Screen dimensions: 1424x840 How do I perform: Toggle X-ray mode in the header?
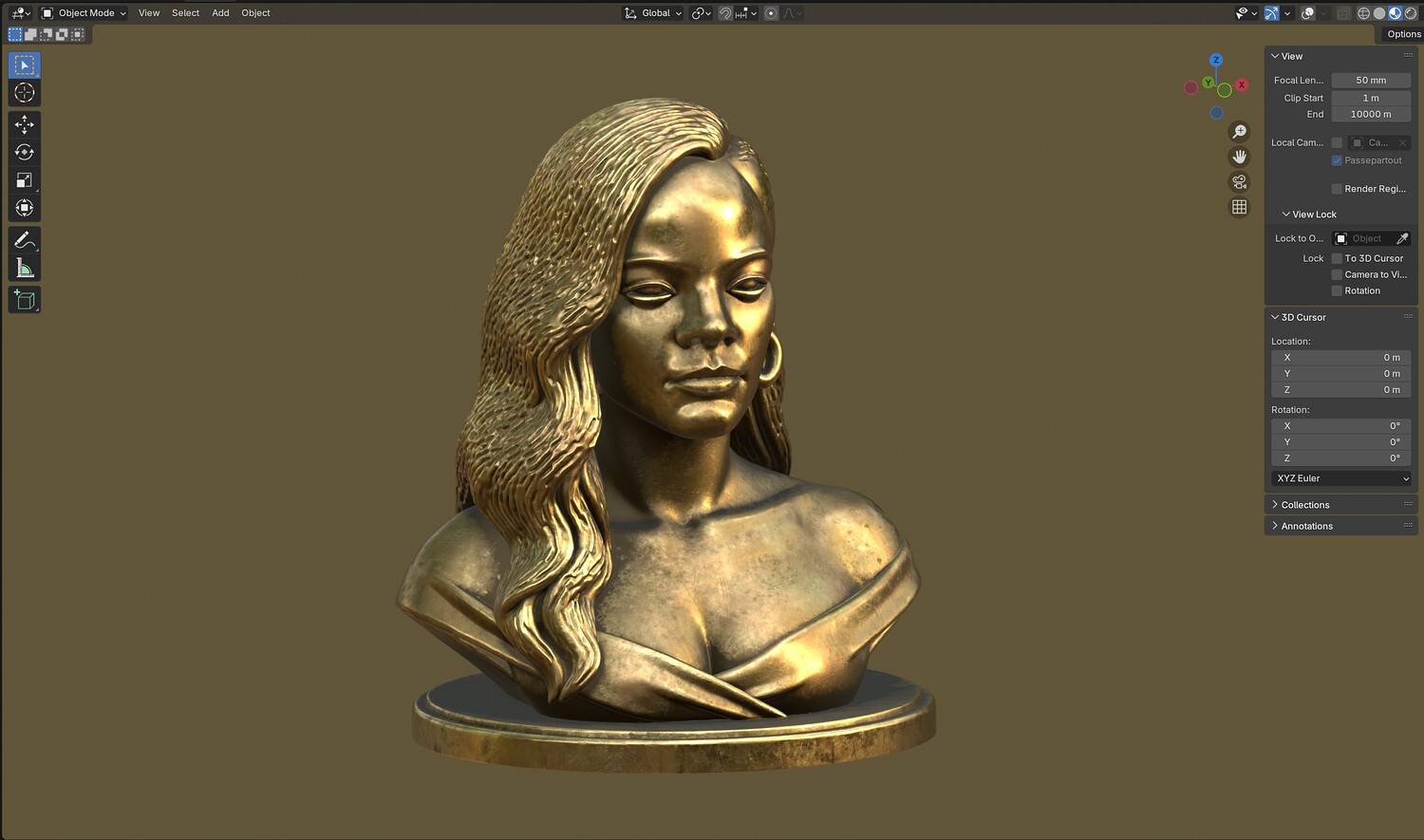click(x=1343, y=13)
